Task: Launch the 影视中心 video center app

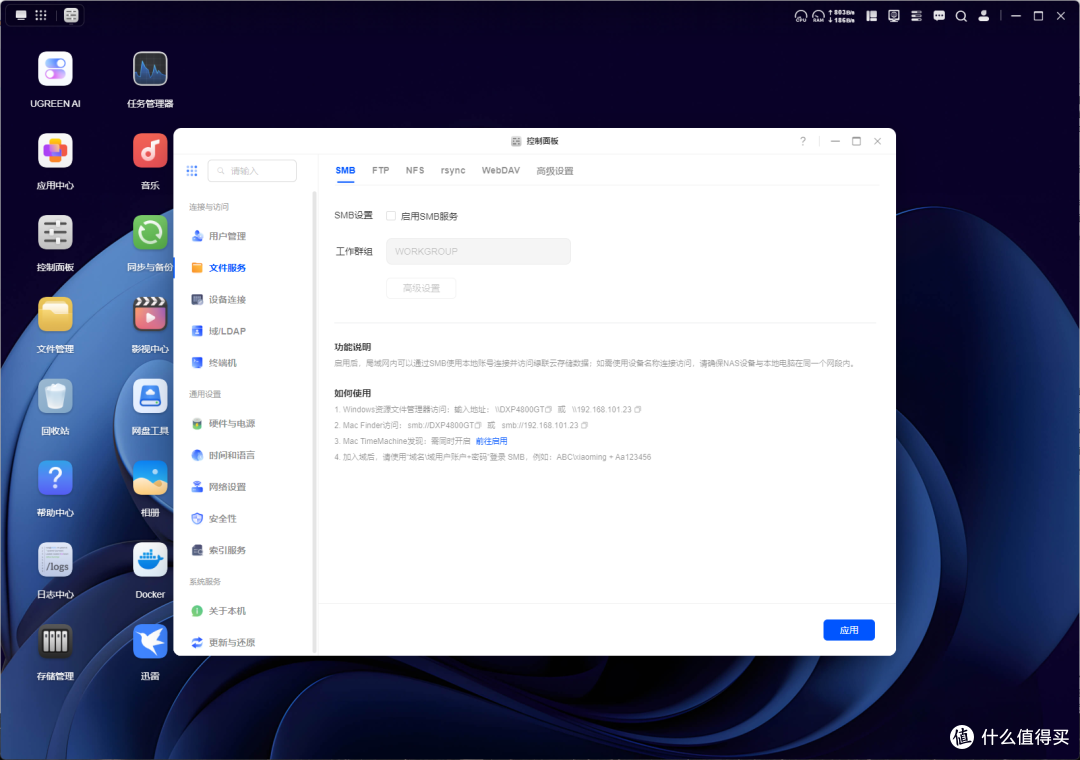Action: [150, 315]
